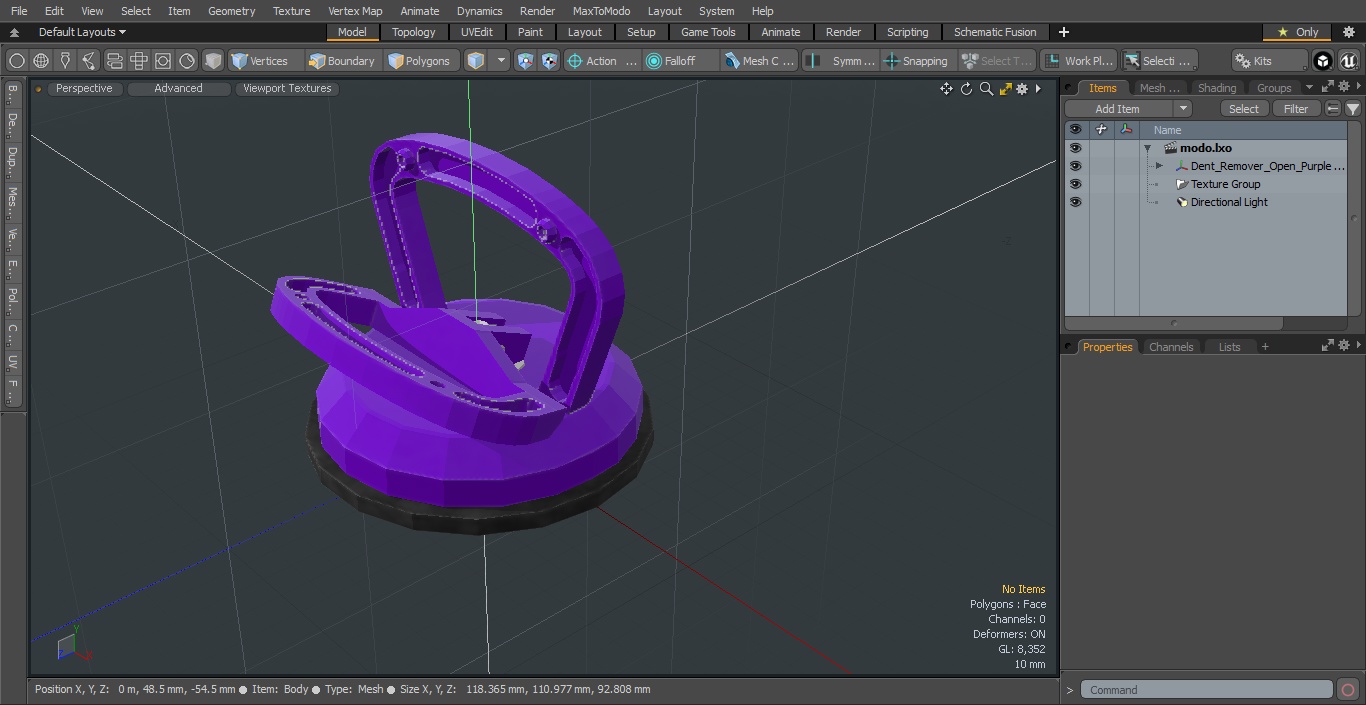Image resolution: width=1366 pixels, height=705 pixels.
Task: Add new panel tab beside Lists
Action: tap(1265, 347)
